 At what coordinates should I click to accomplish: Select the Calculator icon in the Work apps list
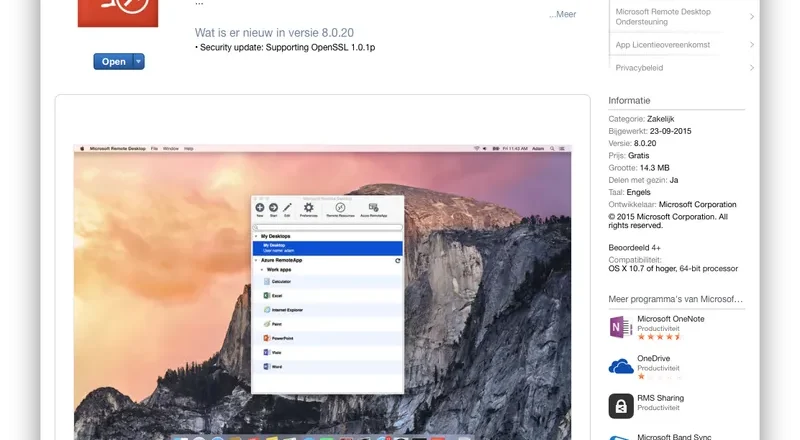[x=267, y=281]
